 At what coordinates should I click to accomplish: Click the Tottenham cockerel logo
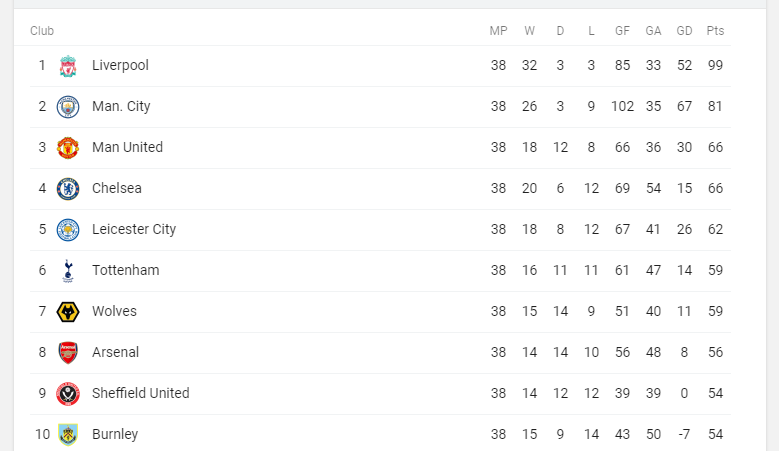point(68,271)
